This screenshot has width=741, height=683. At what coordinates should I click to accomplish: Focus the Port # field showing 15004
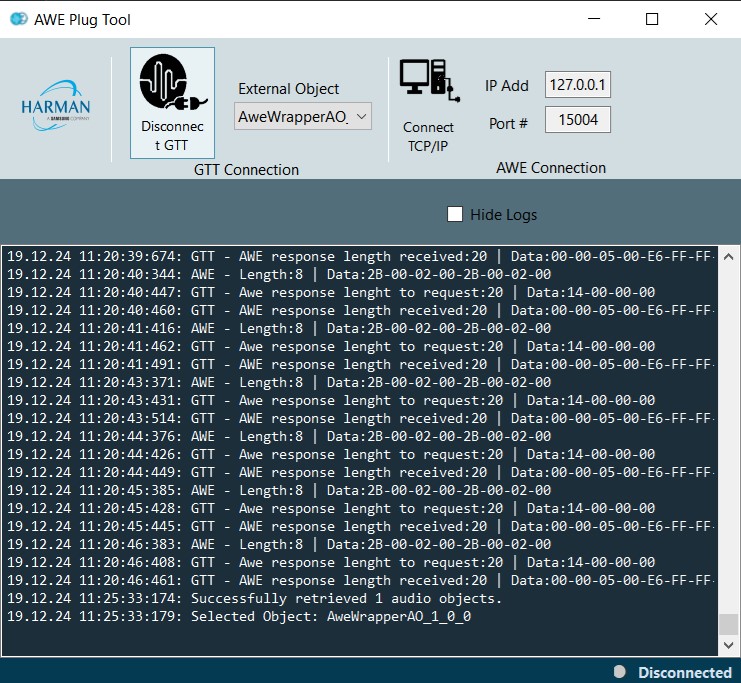[x=578, y=120]
